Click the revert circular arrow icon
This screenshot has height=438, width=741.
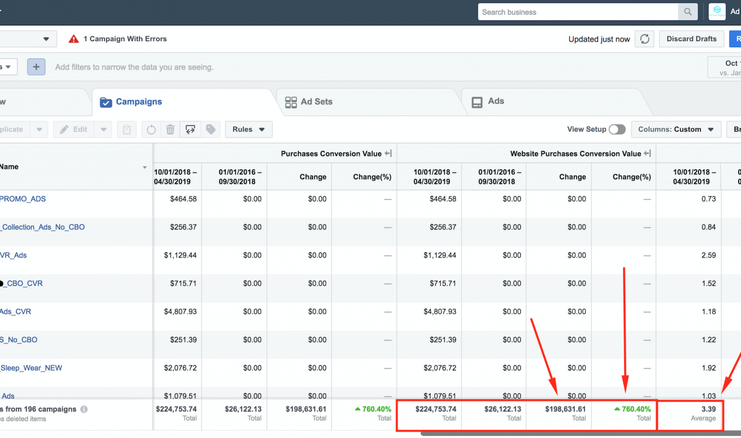(151, 129)
